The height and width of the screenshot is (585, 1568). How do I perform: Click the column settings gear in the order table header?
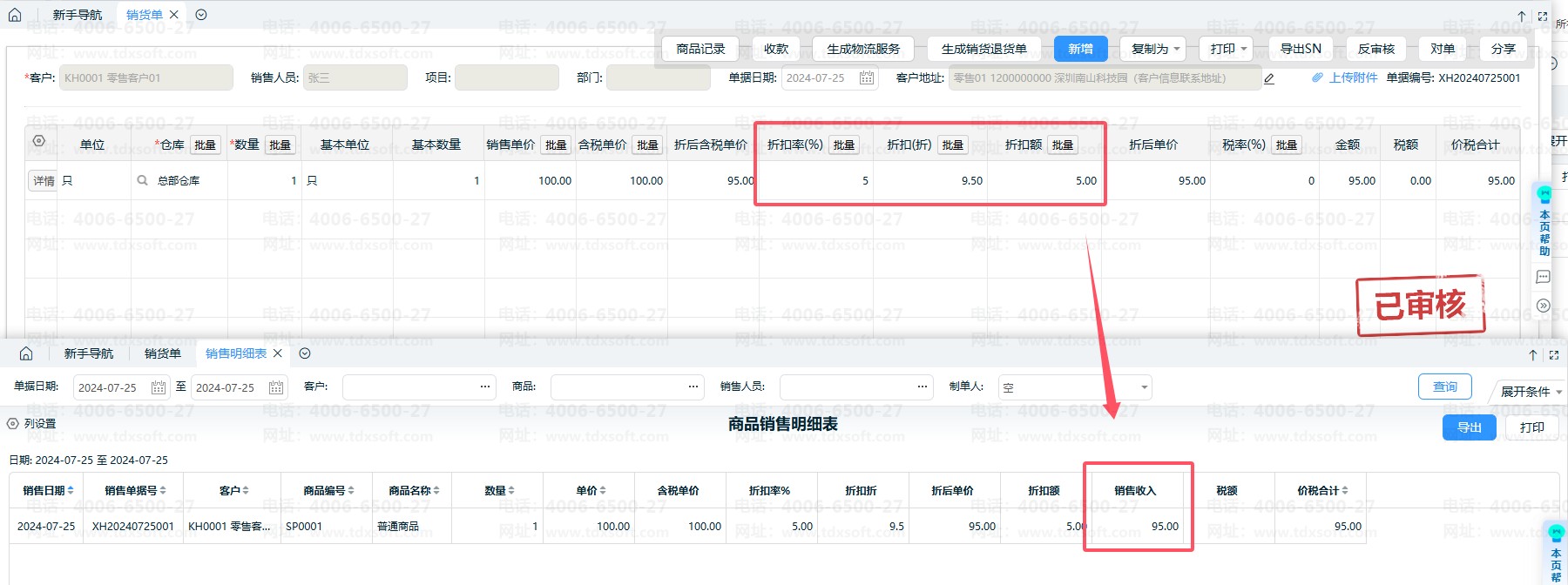click(x=38, y=141)
